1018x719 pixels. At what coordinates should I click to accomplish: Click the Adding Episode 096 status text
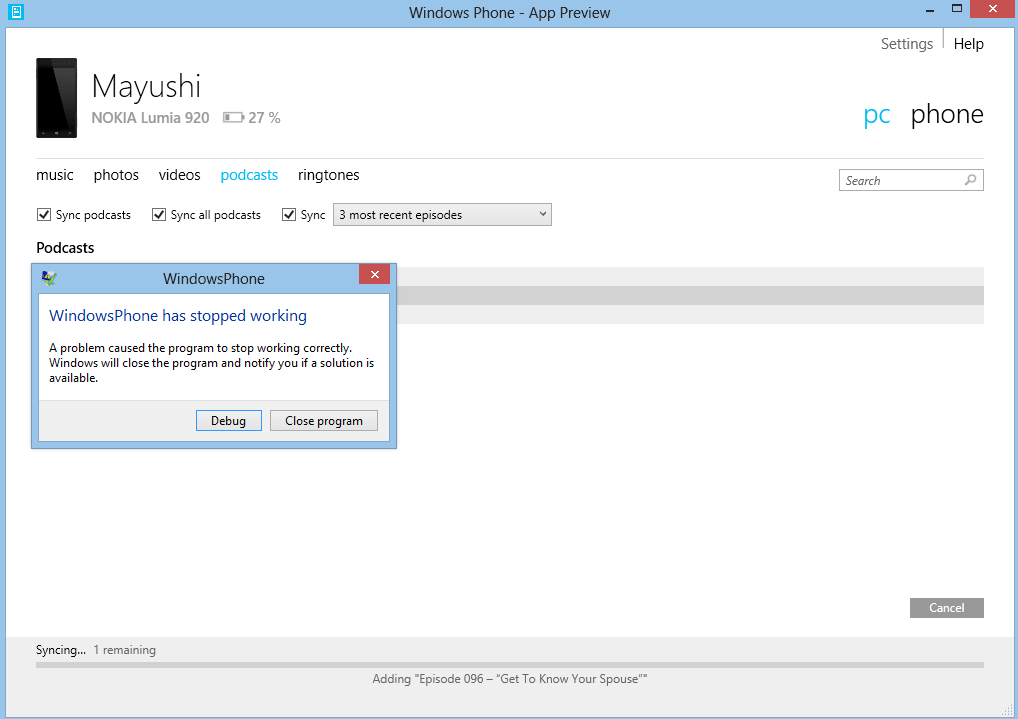[510, 679]
